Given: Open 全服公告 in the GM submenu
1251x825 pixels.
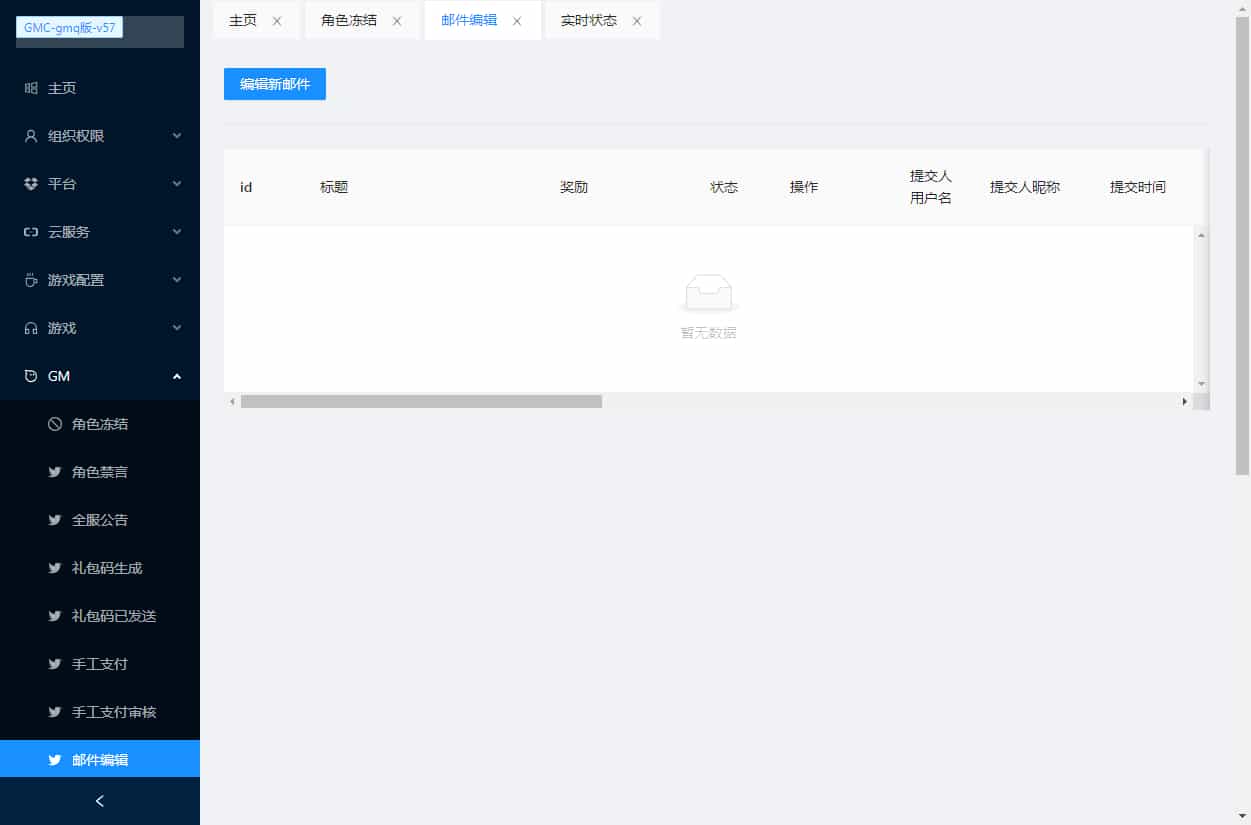Looking at the screenshot, I should [x=100, y=520].
